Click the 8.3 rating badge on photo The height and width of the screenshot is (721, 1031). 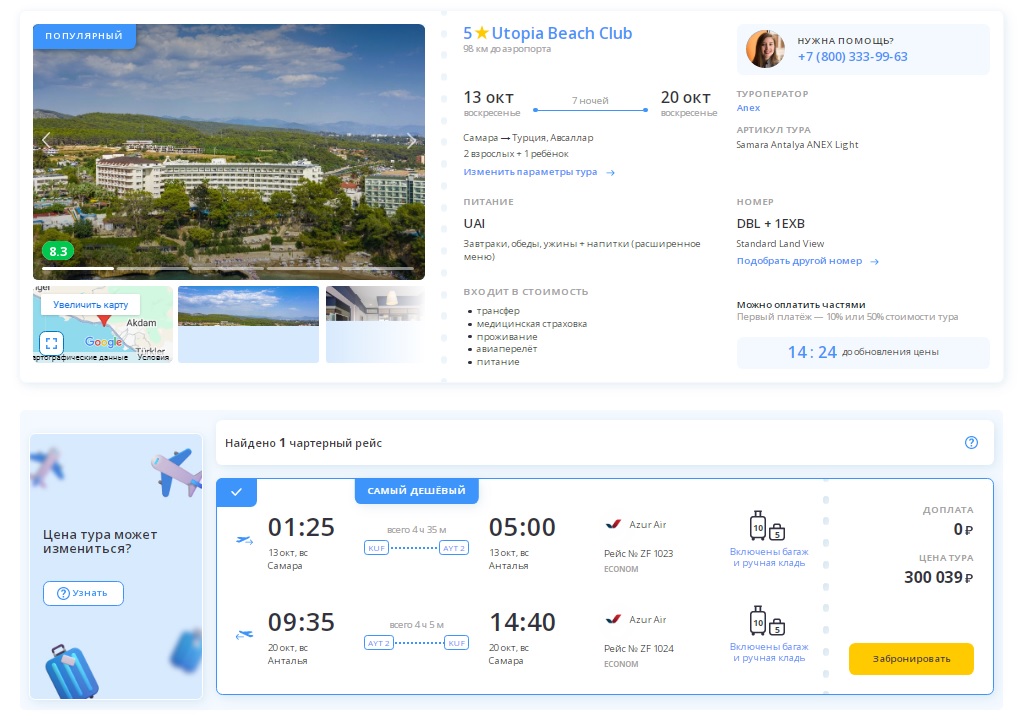(58, 251)
